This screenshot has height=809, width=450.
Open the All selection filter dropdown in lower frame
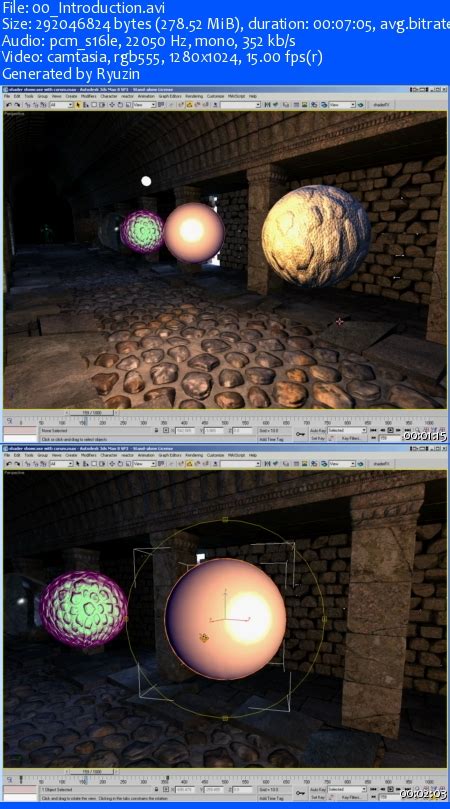[61, 464]
